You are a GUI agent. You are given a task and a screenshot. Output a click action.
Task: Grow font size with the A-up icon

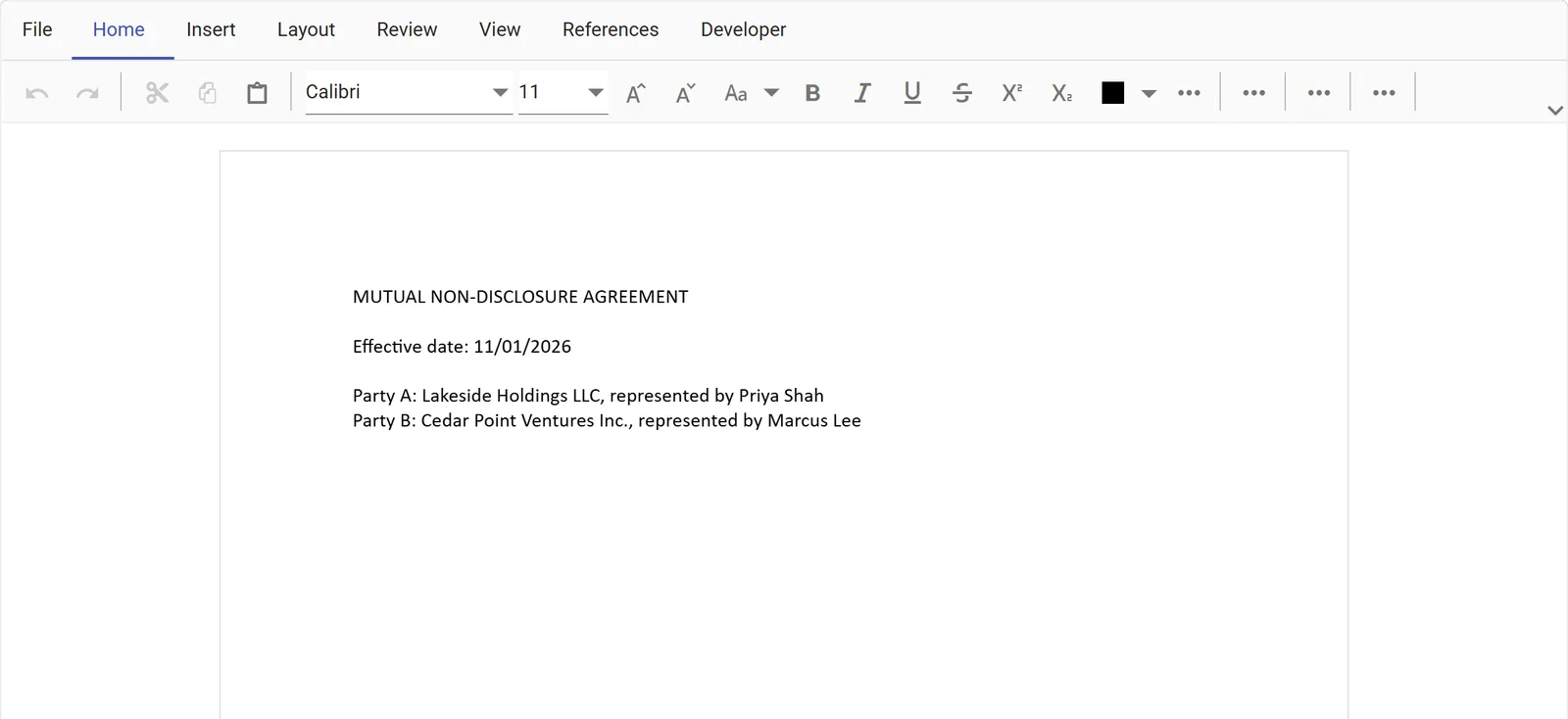tap(636, 93)
